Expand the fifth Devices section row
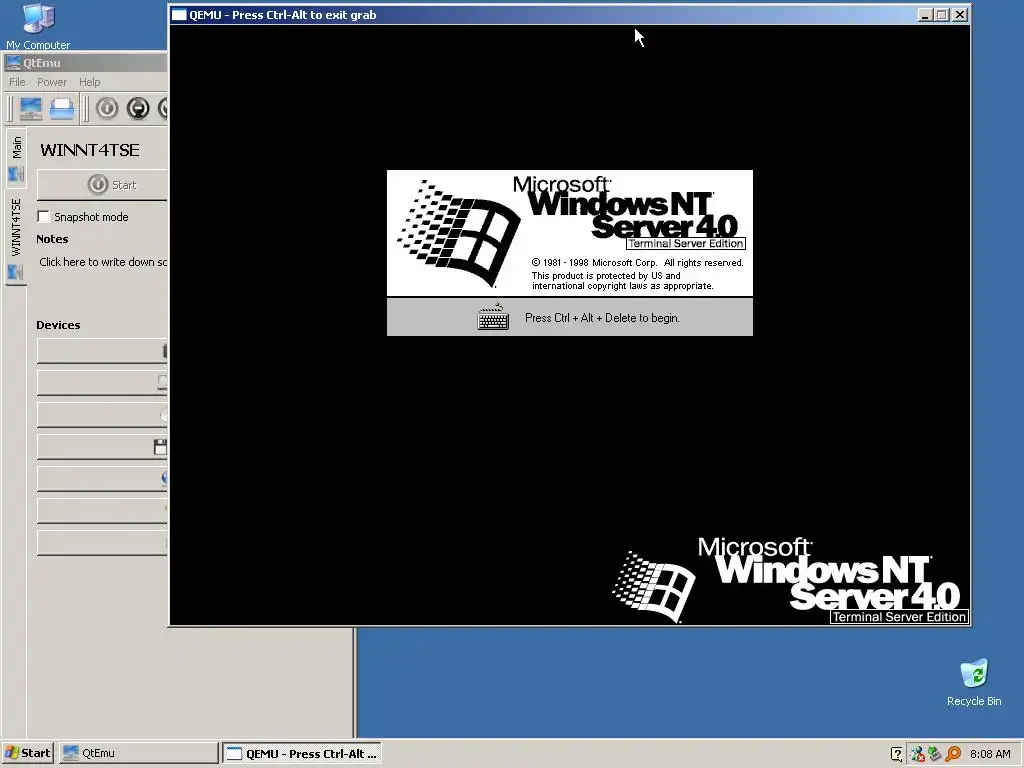Image resolution: width=1024 pixels, height=768 pixels. (103, 479)
